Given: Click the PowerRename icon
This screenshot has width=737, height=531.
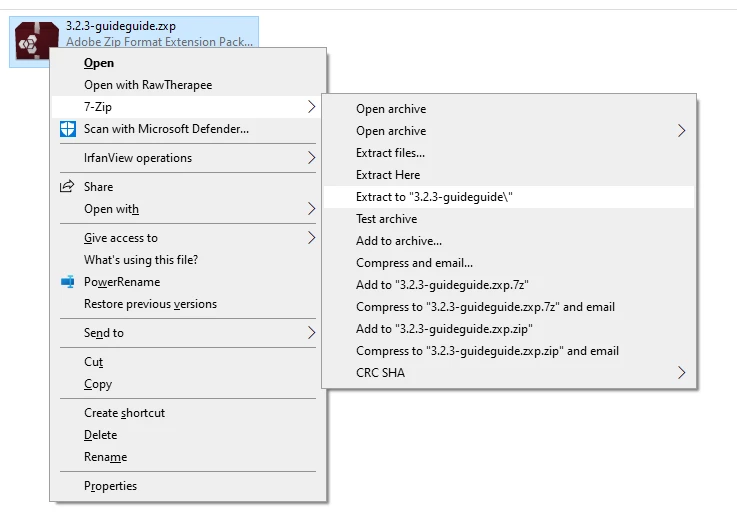Looking at the screenshot, I should (68, 282).
